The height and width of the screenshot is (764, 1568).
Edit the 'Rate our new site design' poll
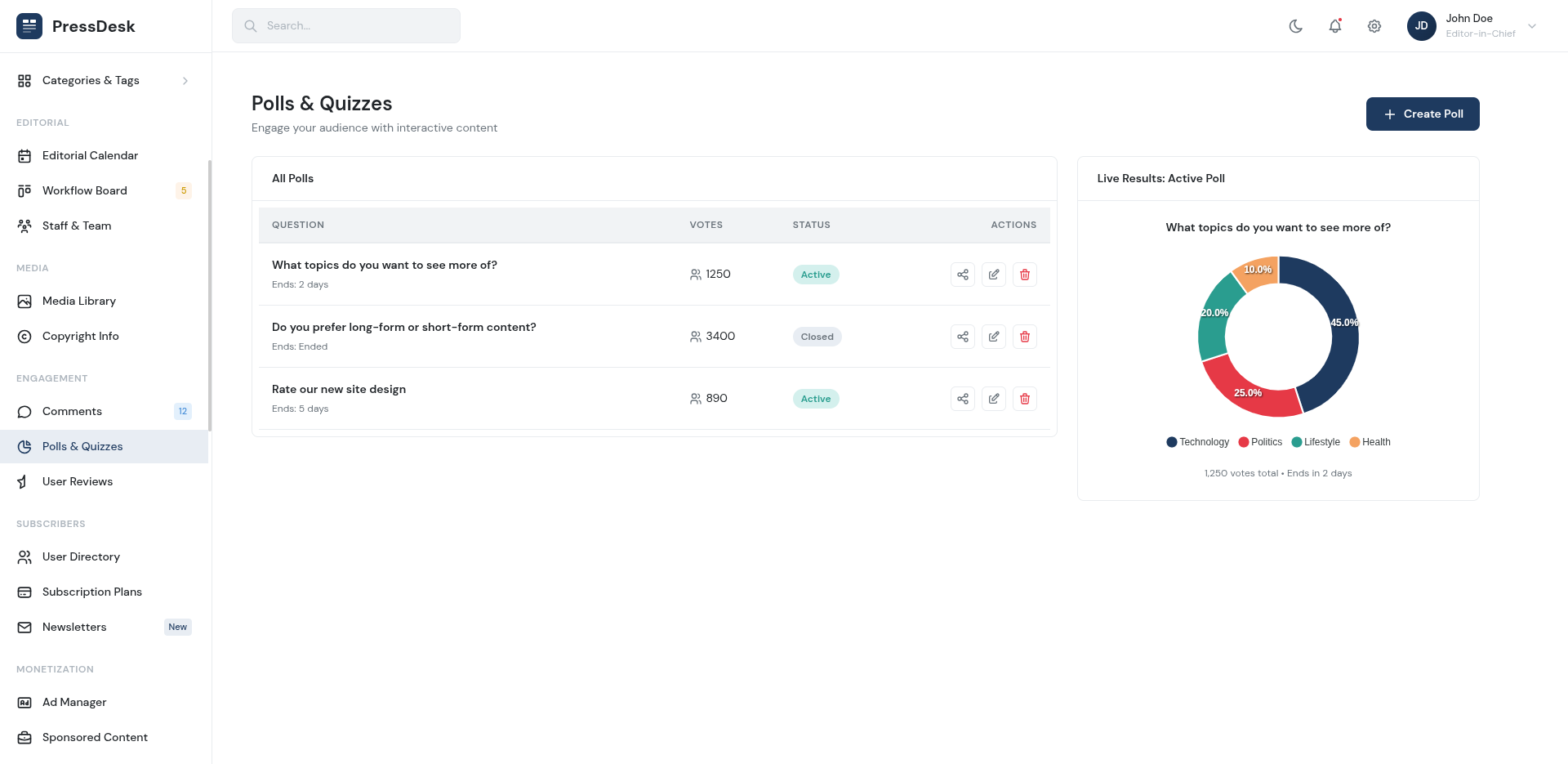994,399
